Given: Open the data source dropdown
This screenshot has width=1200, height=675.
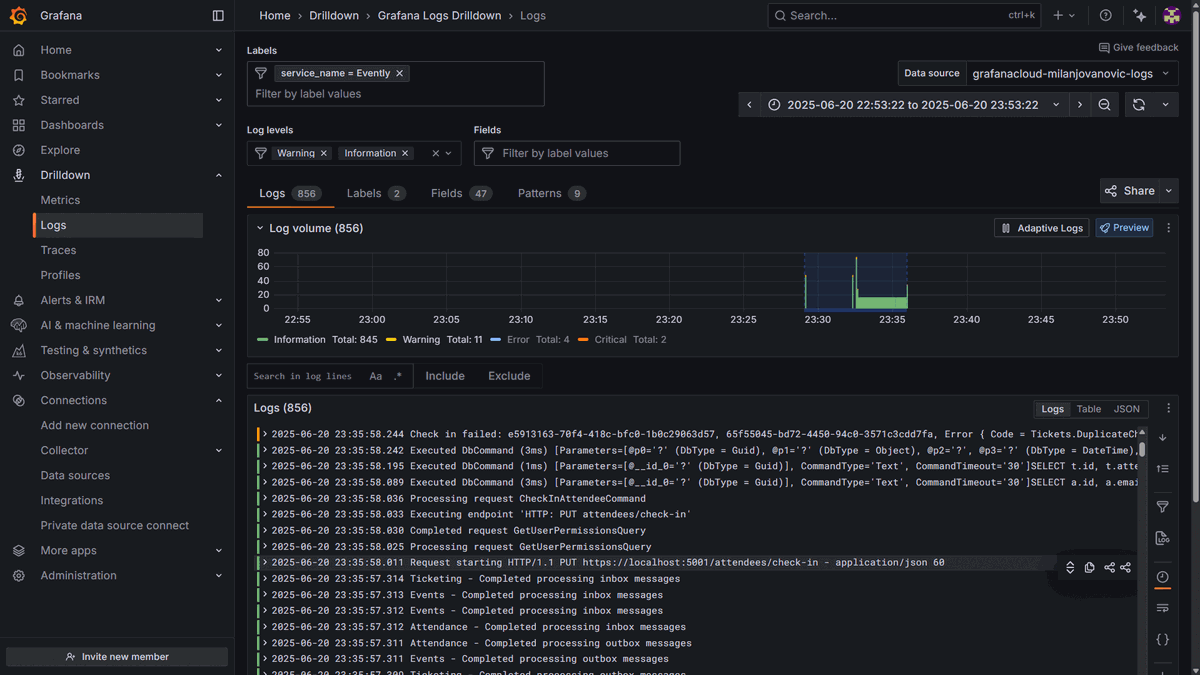Looking at the screenshot, I should coord(1071,73).
